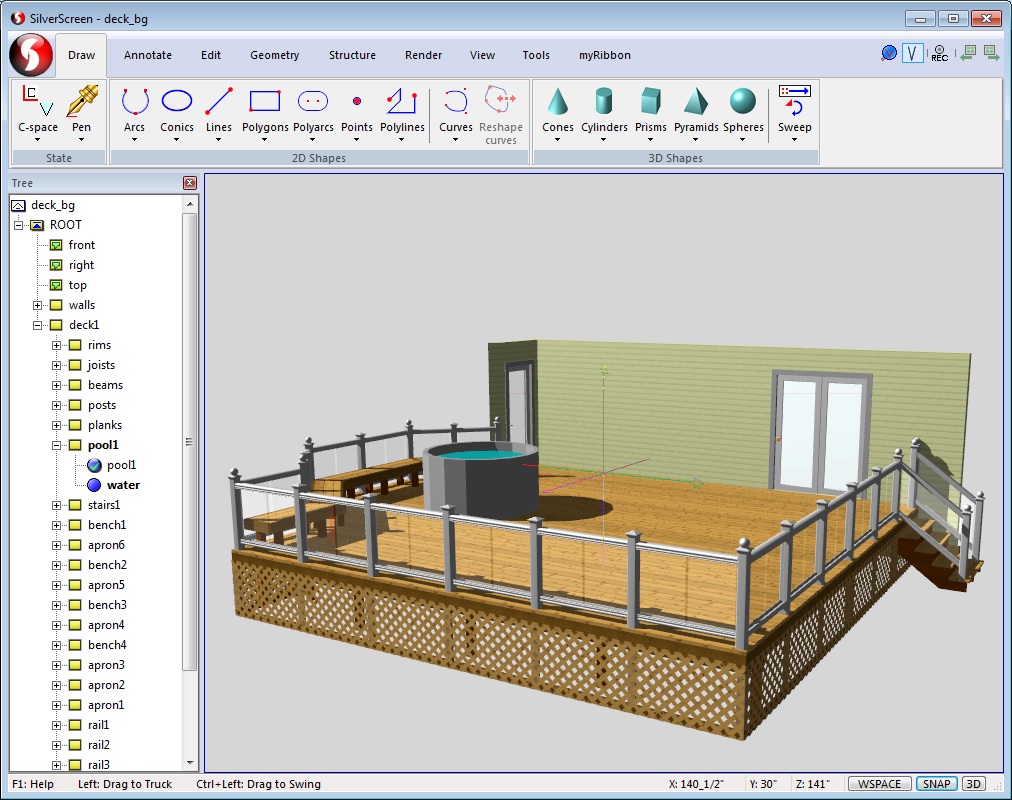Toggle the SNAP status button
Image resolution: width=1012 pixels, height=800 pixels.
pyautogui.click(x=936, y=784)
